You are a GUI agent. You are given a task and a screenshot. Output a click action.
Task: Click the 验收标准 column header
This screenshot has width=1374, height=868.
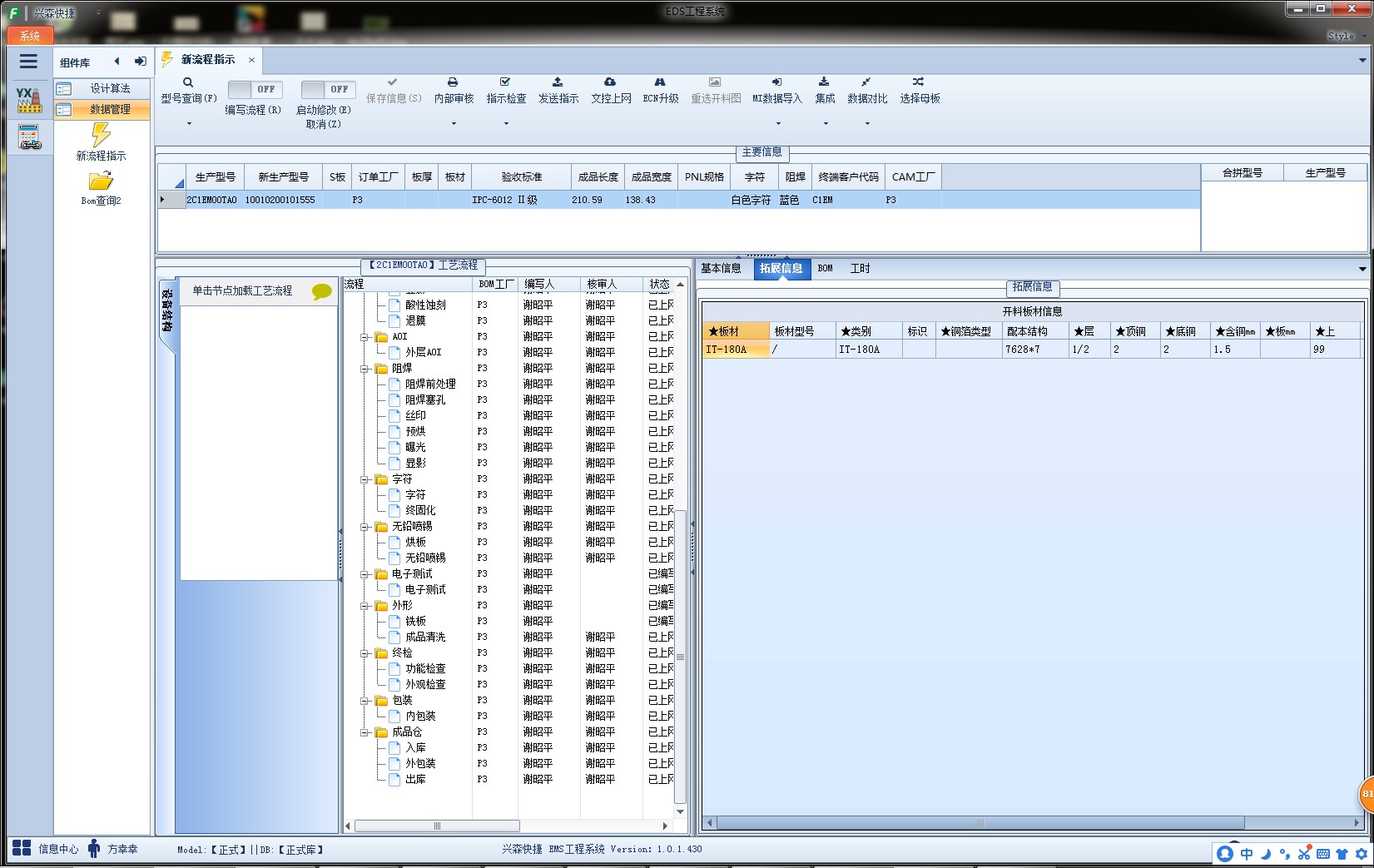point(522,177)
